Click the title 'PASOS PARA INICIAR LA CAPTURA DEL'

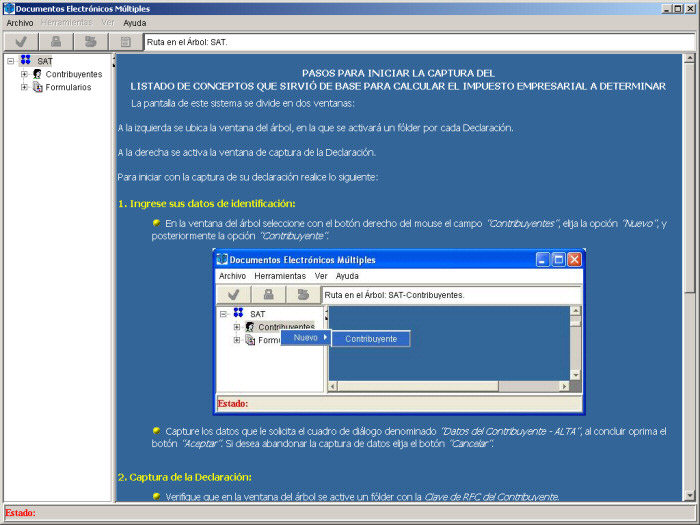click(398, 73)
